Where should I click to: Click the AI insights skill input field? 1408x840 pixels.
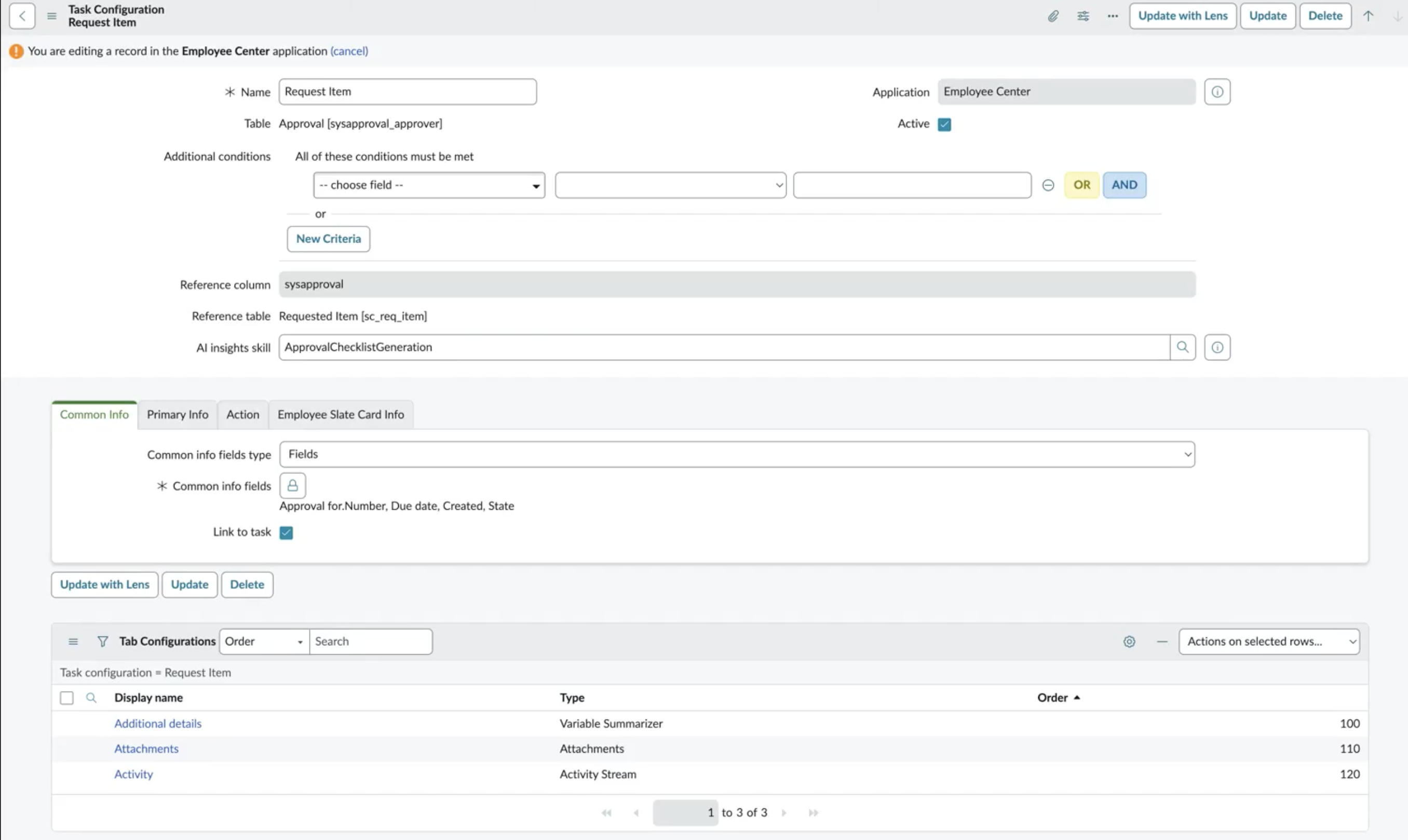click(724, 347)
